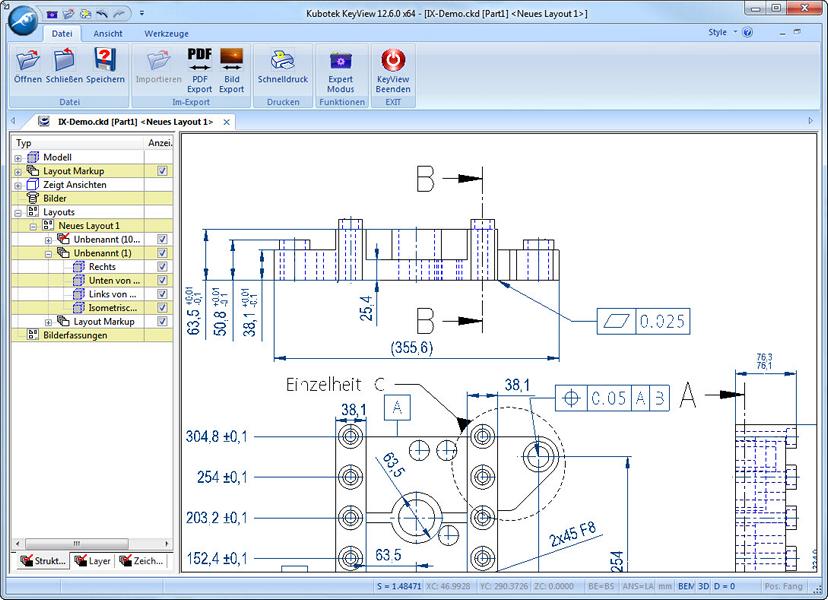
Task: Click the BEM status bar button
Action: tap(685, 586)
